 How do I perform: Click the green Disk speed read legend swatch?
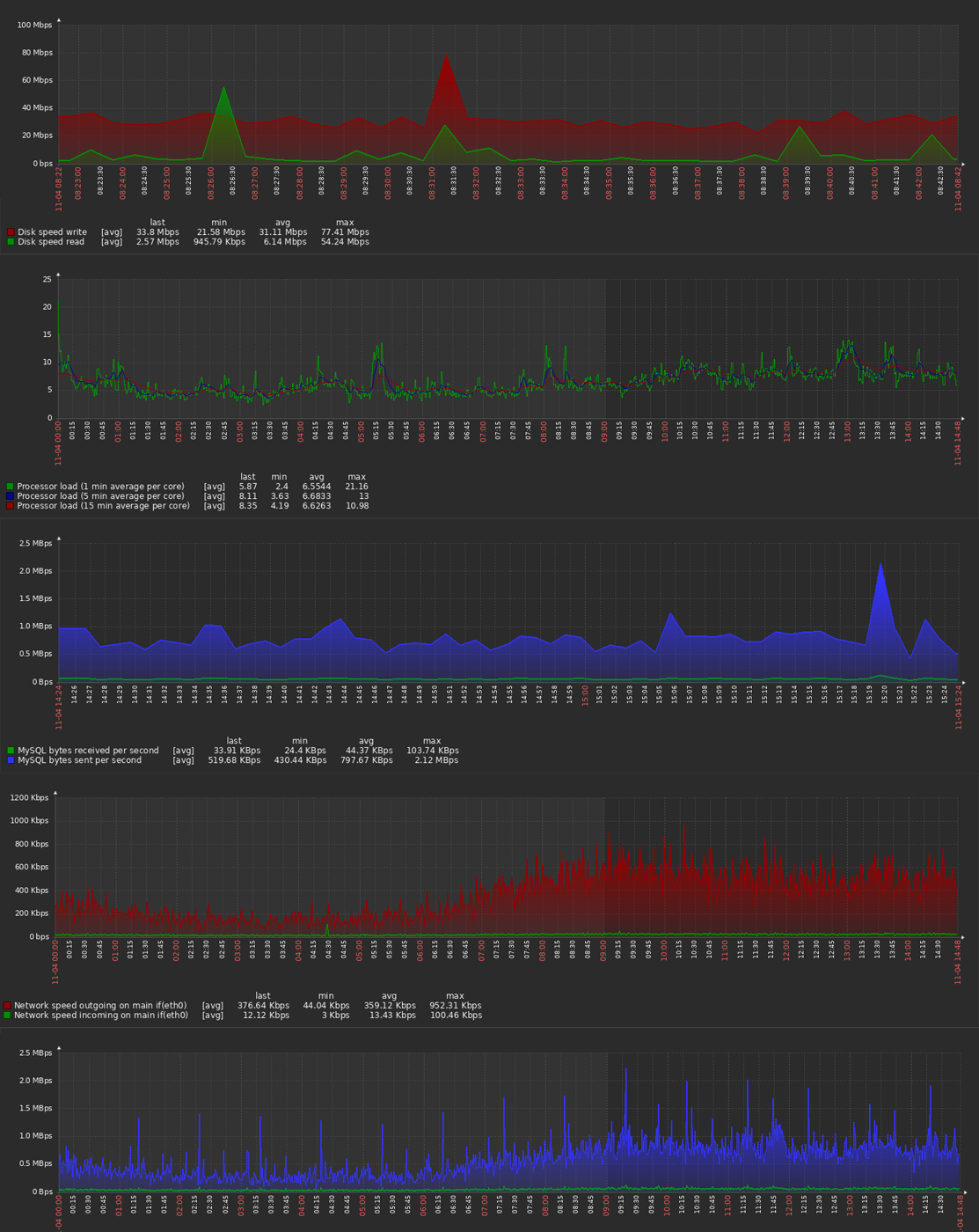coord(11,242)
